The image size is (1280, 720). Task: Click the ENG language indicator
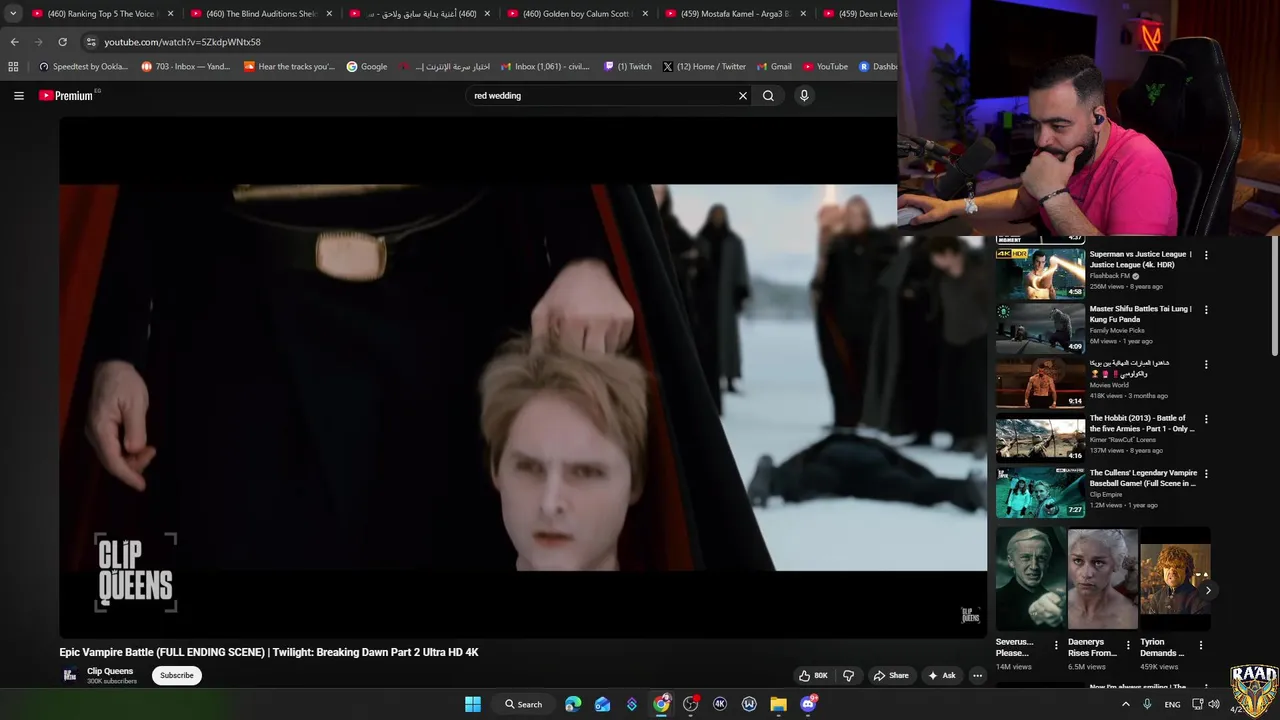(1172, 704)
